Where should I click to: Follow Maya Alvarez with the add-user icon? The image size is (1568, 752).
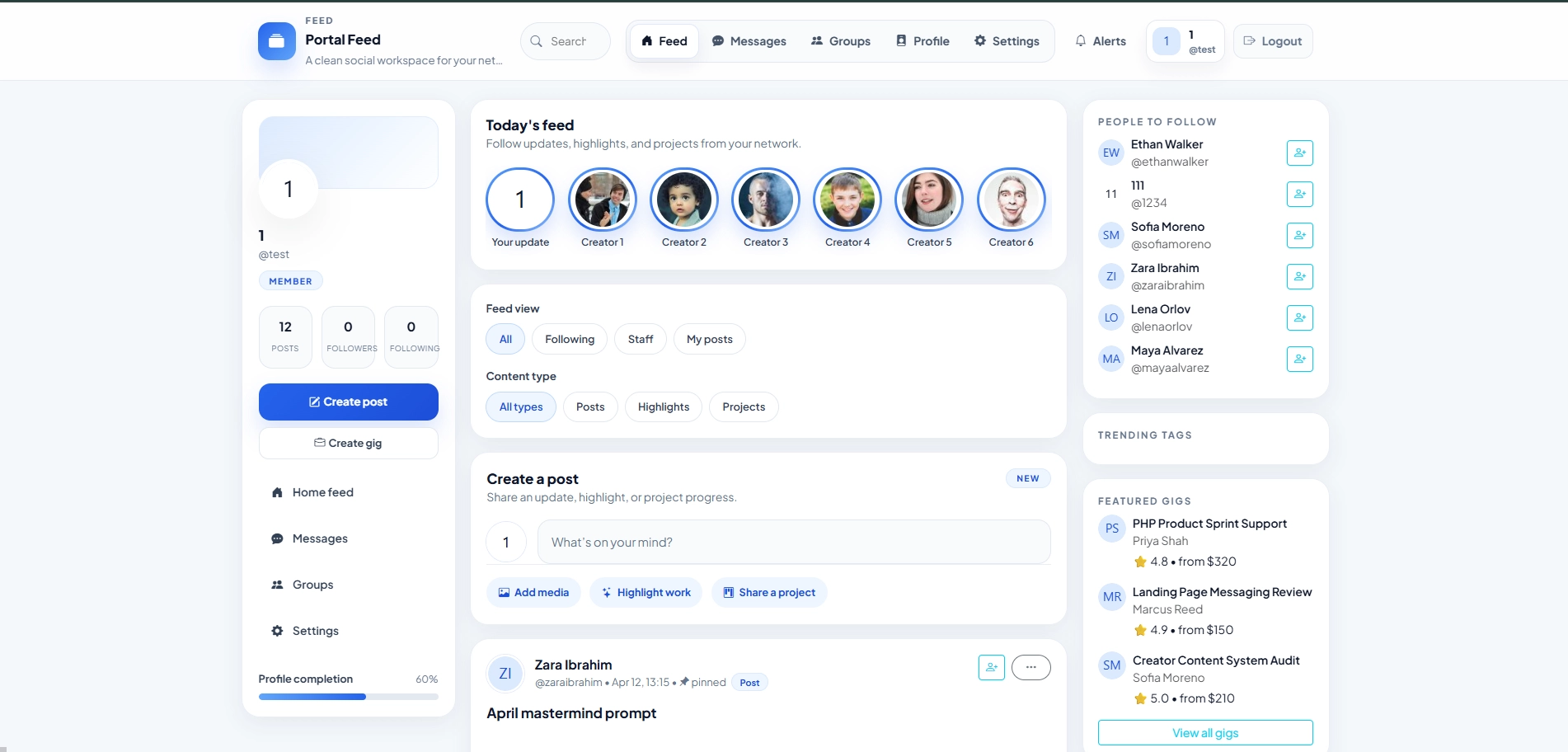(1299, 359)
